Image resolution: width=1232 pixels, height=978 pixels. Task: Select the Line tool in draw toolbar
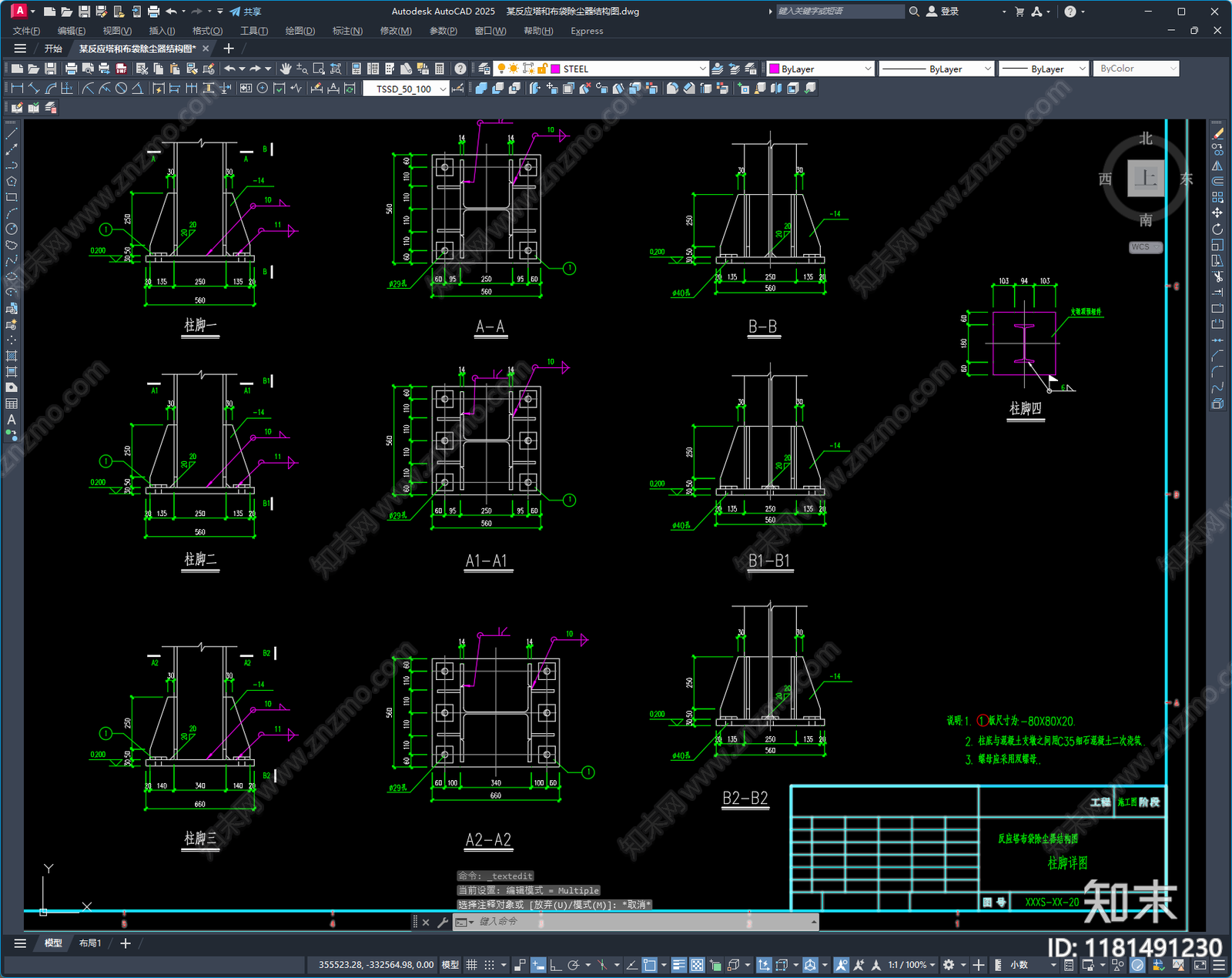12,133
